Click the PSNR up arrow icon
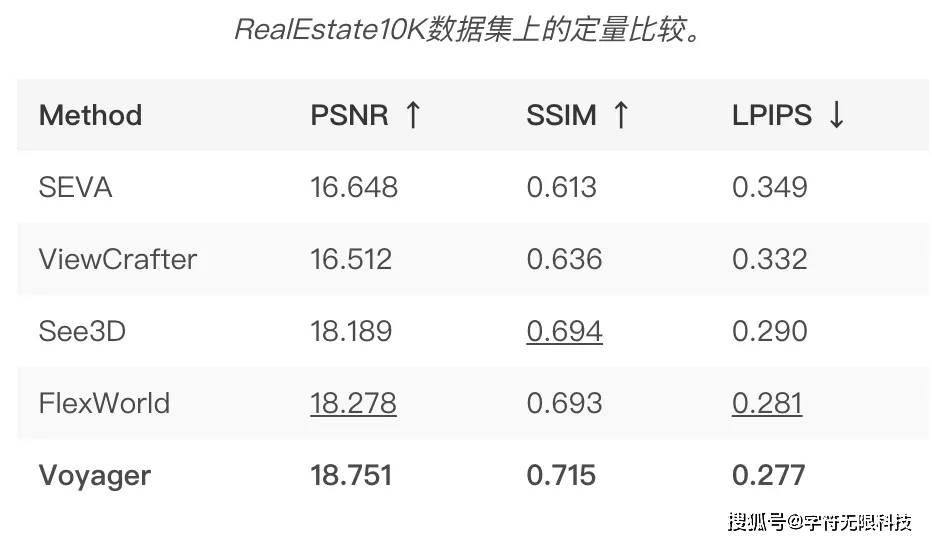The width and height of the screenshot is (932, 542). [x=413, y=115]
